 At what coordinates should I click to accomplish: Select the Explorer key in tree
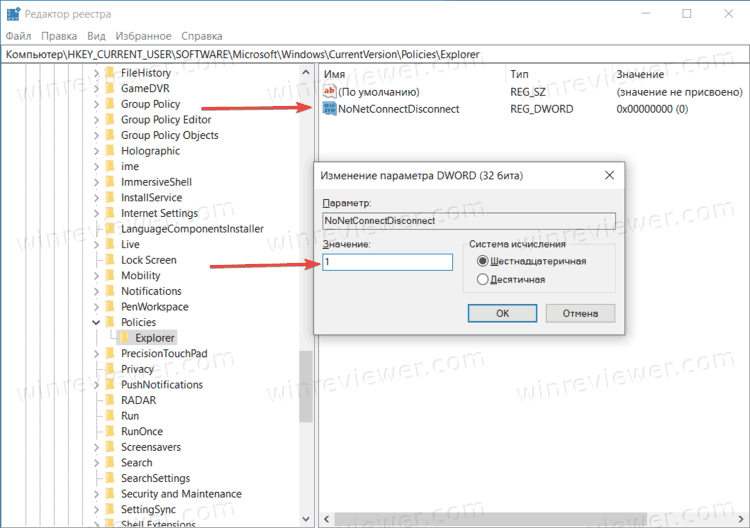tap(155, 338)
